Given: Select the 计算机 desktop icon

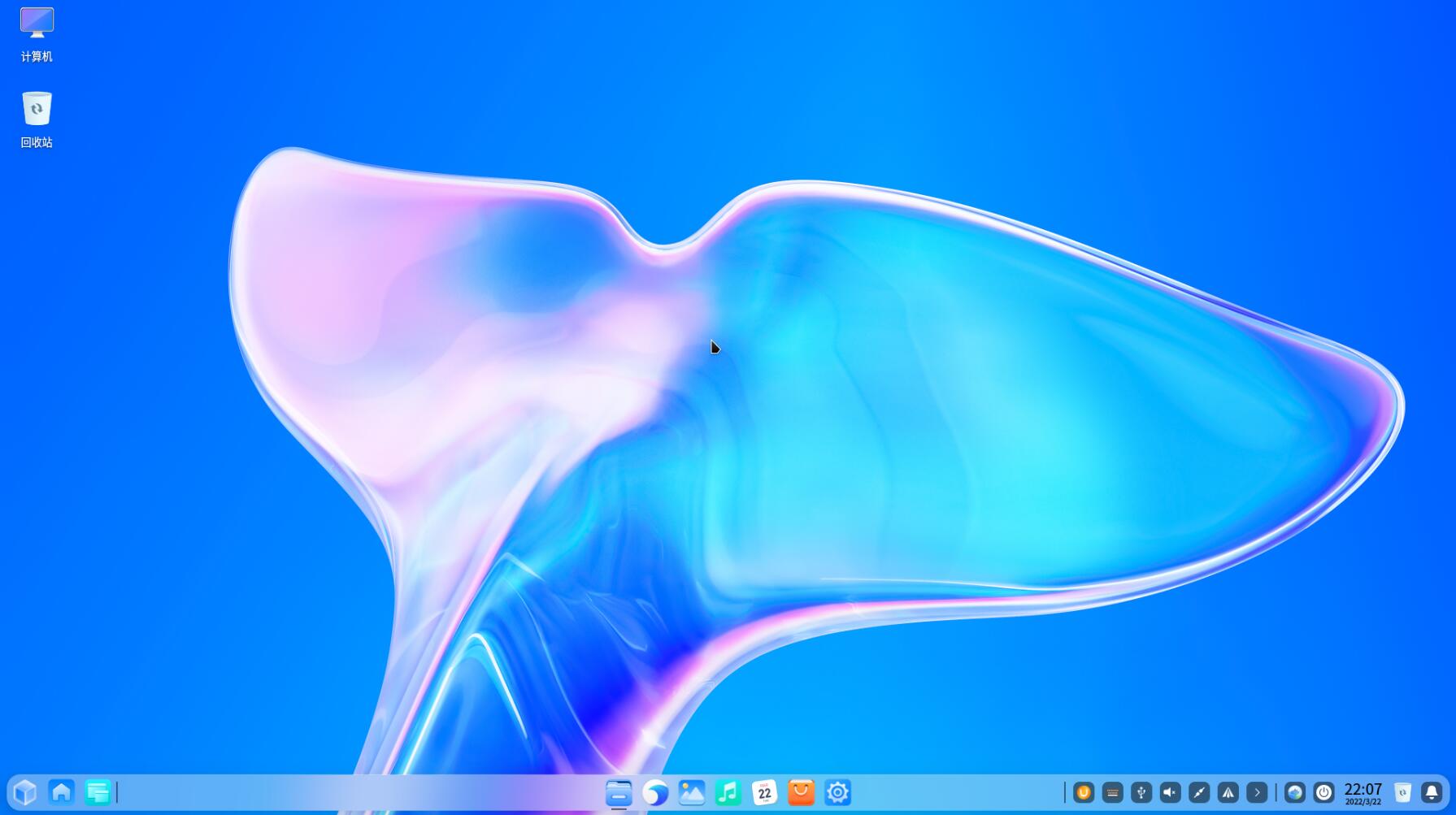Looking at the screenshot, I should tap(37, 34).
